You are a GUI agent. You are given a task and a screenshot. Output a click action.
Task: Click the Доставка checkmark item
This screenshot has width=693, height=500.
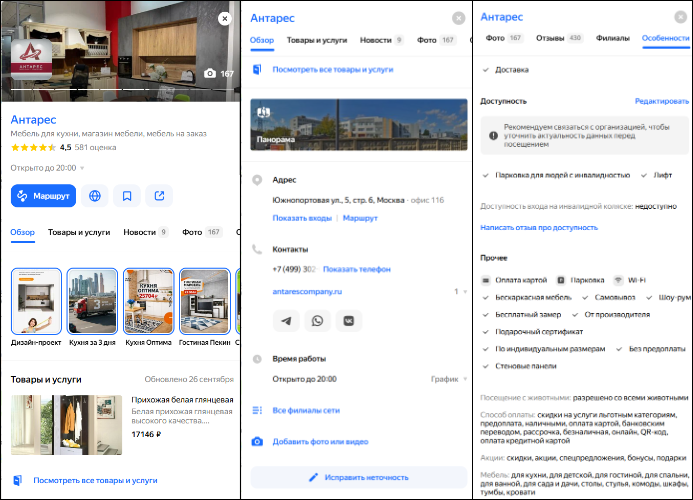click(x=506, y=70)
